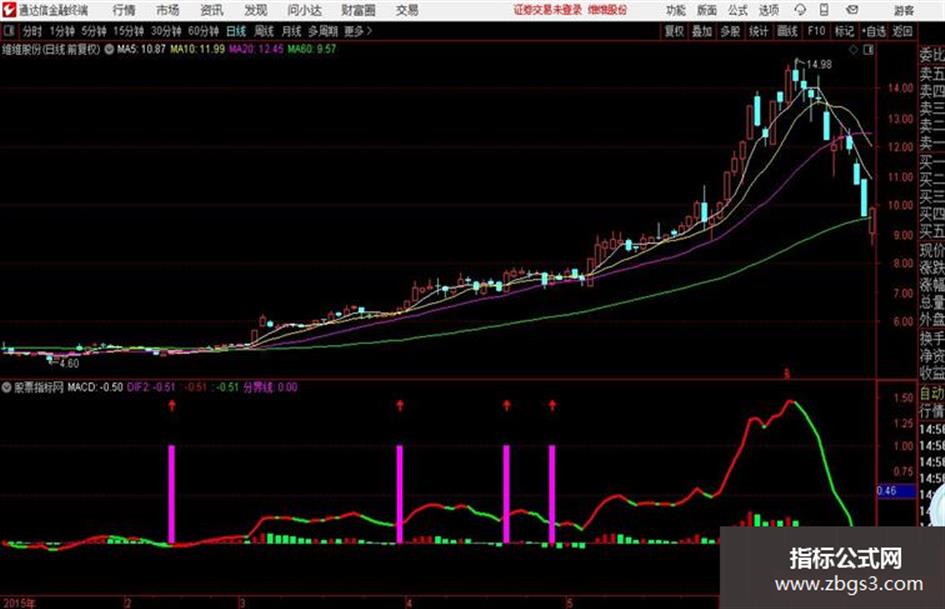Click the 14.98 high price label
945x609 pixels.
(819, 64)
